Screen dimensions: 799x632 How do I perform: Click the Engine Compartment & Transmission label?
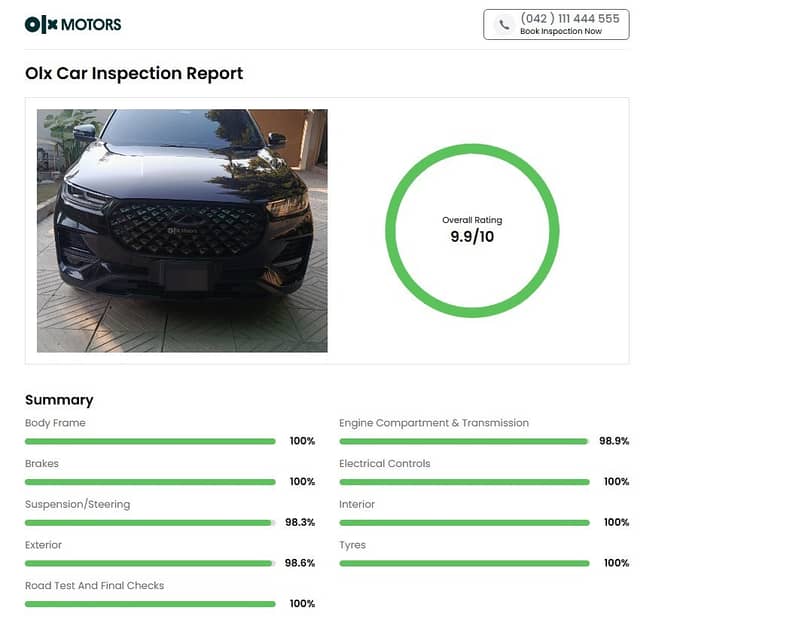click(x=434, y=423)
